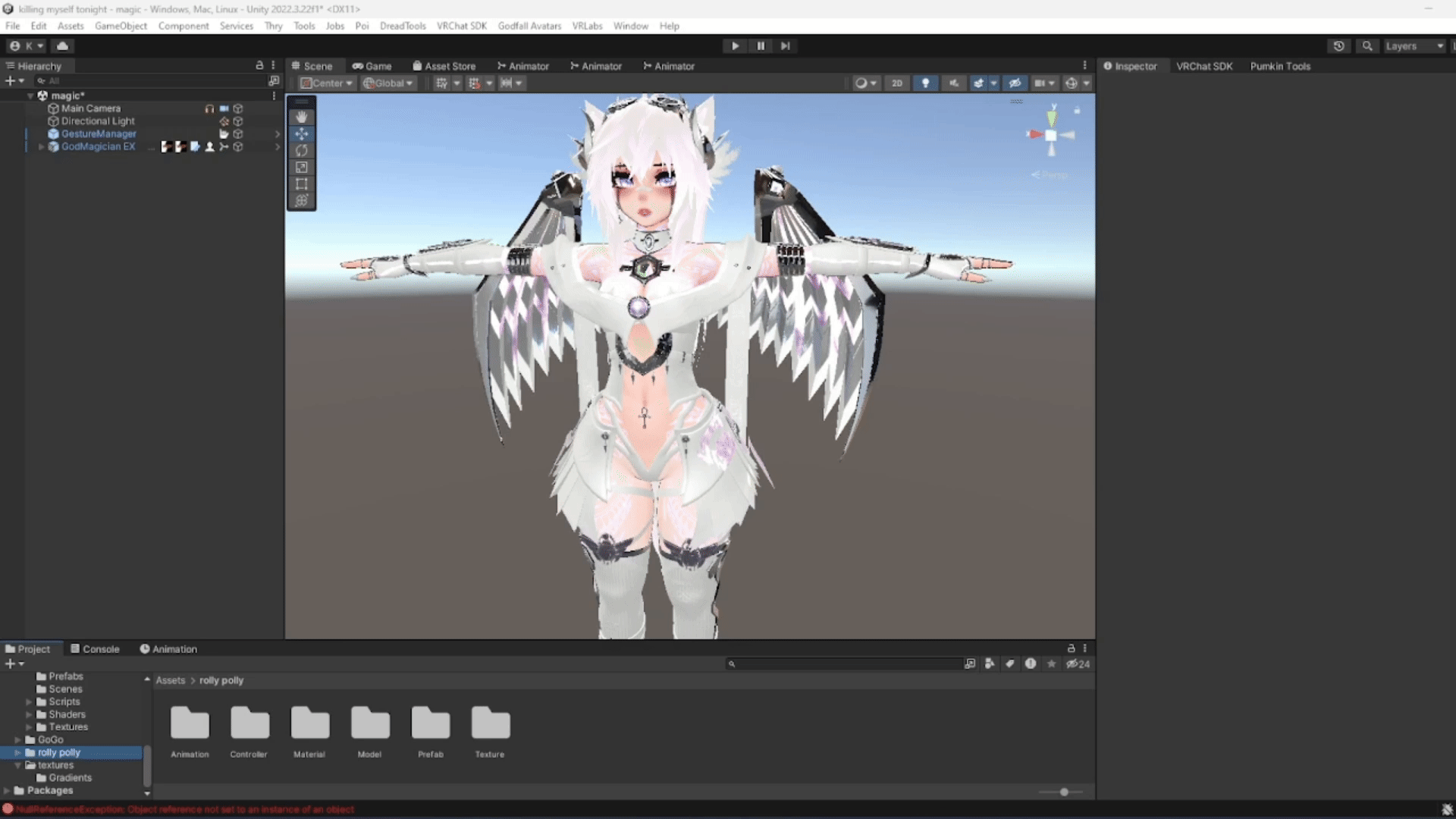Select the Rect transform tool
Image resolution: width=1456 pixels, height=819 pixels.
pos(302,184)
